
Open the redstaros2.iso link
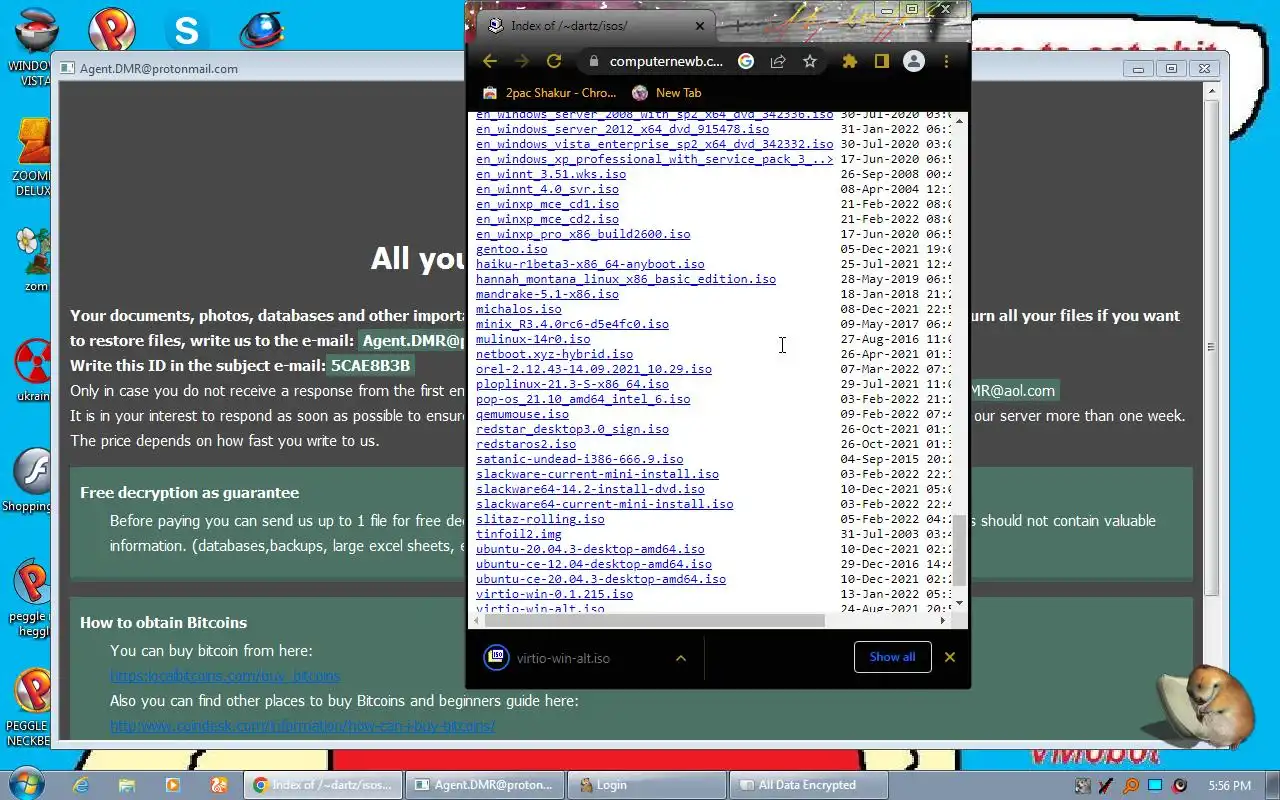[526, 444]
